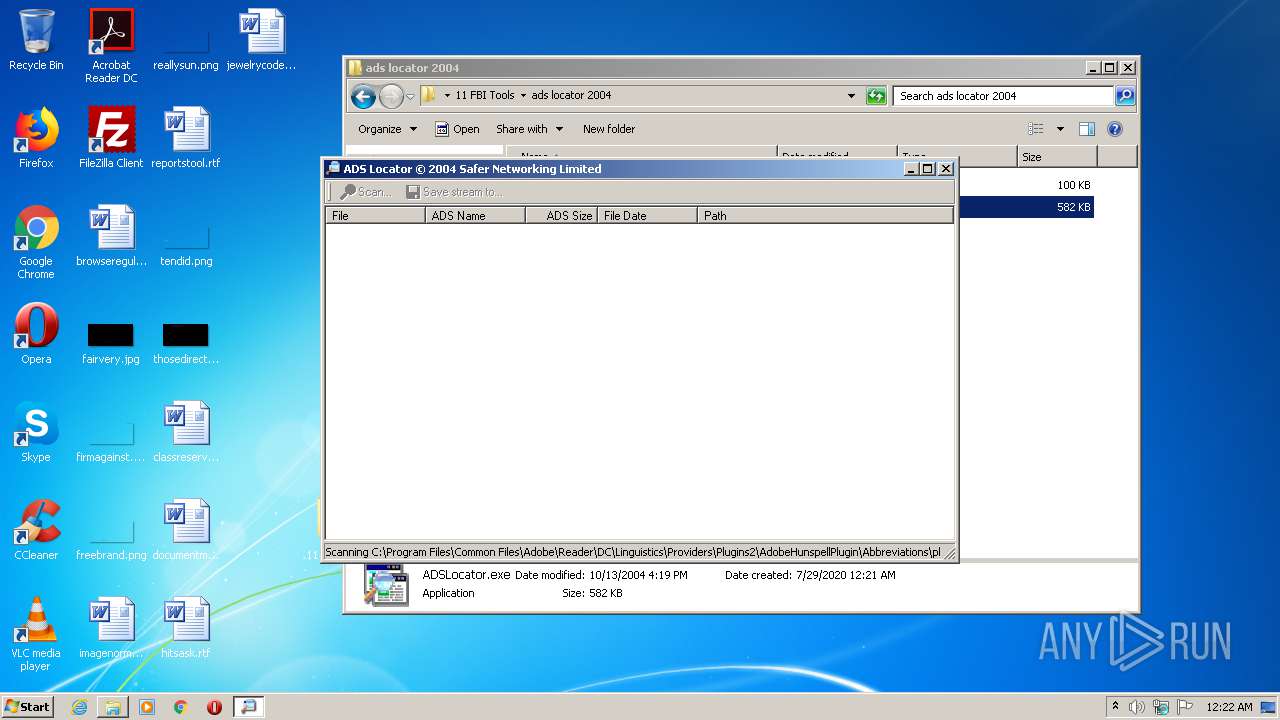1280x720 pixels.
Task: Click ADSLocator.exe details pane icon
Action: pyautogui.click(x=386, y=585)
